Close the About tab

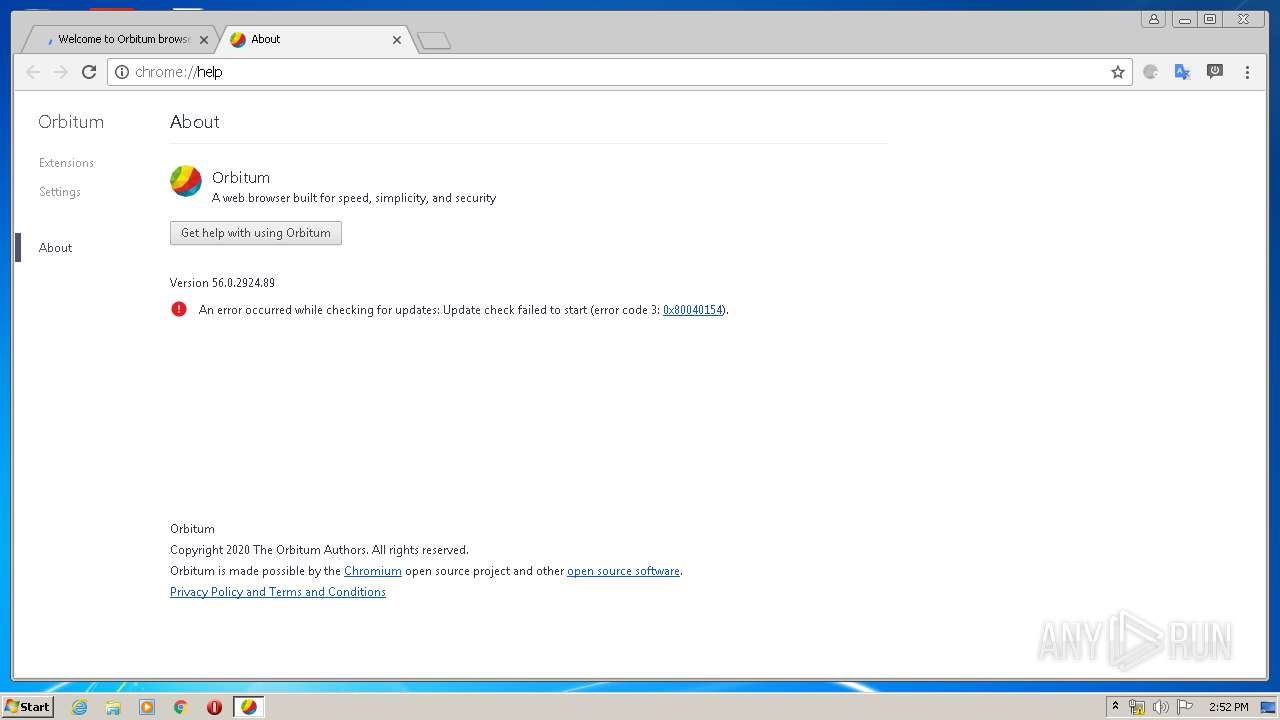point(397,40)
